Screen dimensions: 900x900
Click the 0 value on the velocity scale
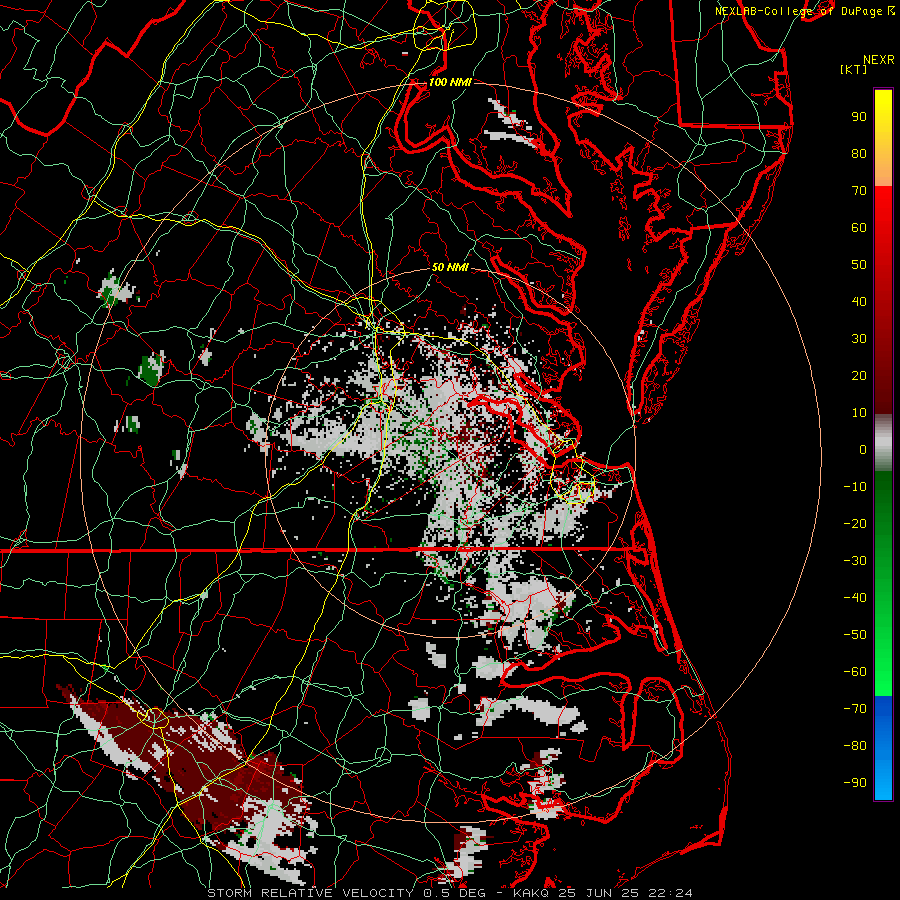pos(863,450)
